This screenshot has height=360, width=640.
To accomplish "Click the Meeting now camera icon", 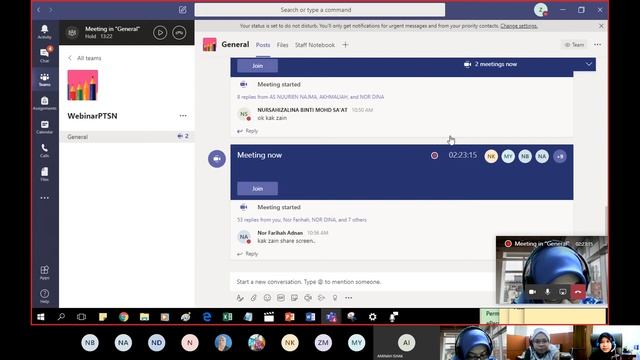I will tap(217, 159).
